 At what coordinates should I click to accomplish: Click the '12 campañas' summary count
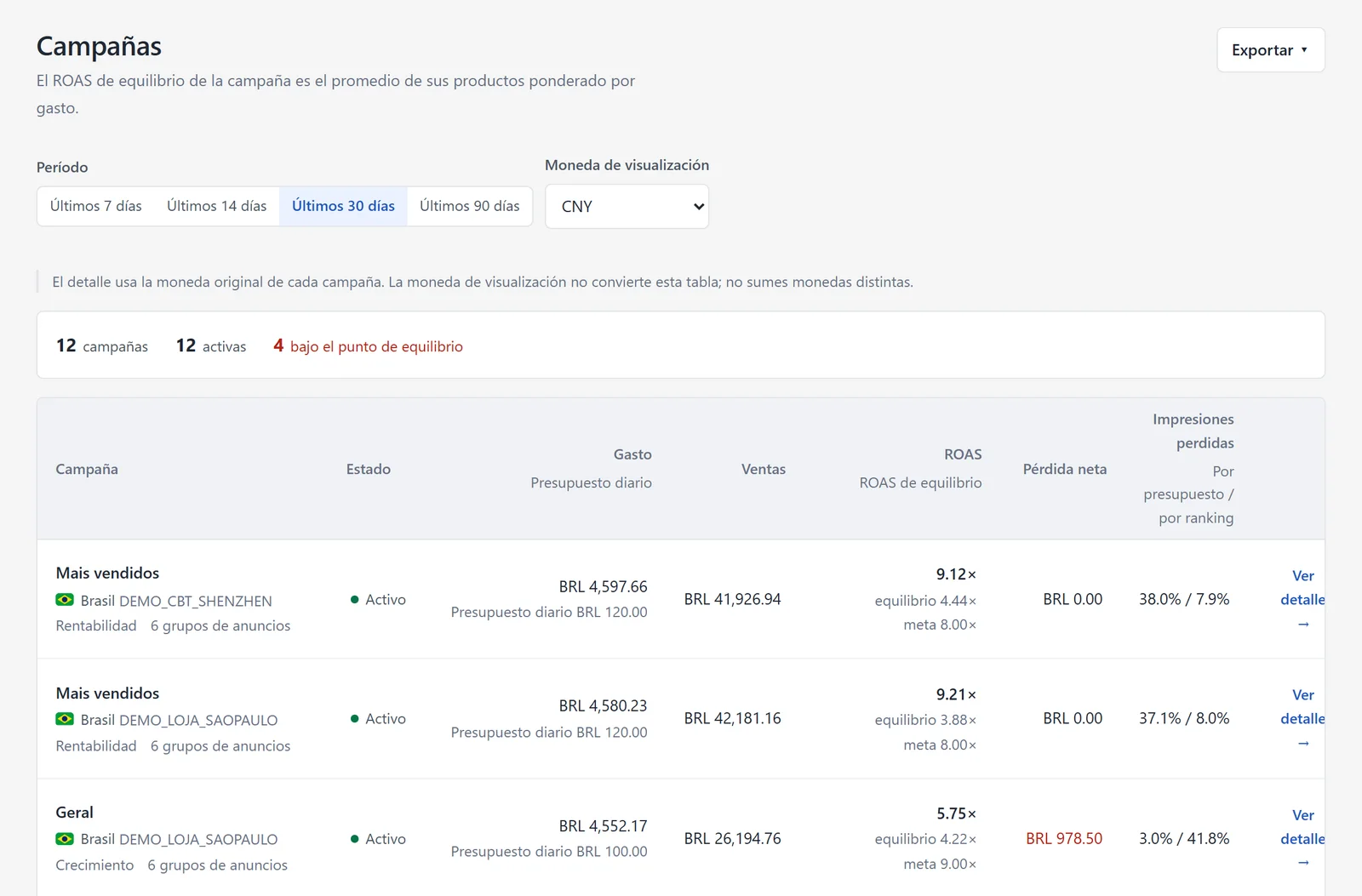click(x=102, y=345)
